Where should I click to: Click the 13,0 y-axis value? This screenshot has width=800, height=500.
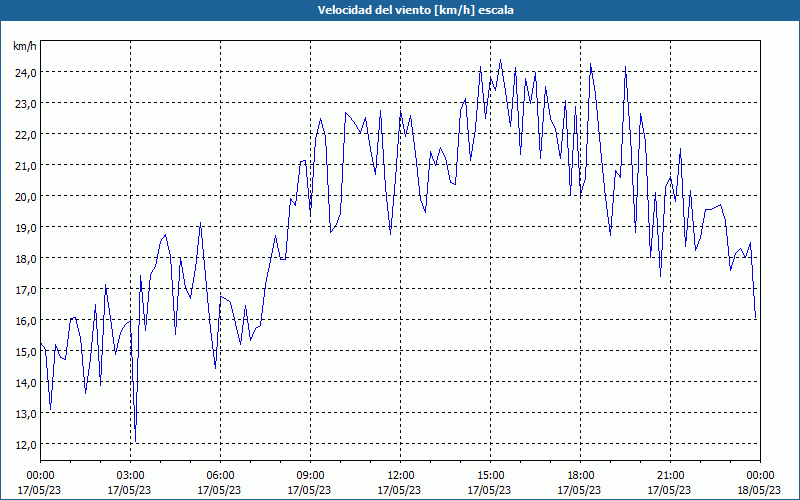tap(26, 414)
